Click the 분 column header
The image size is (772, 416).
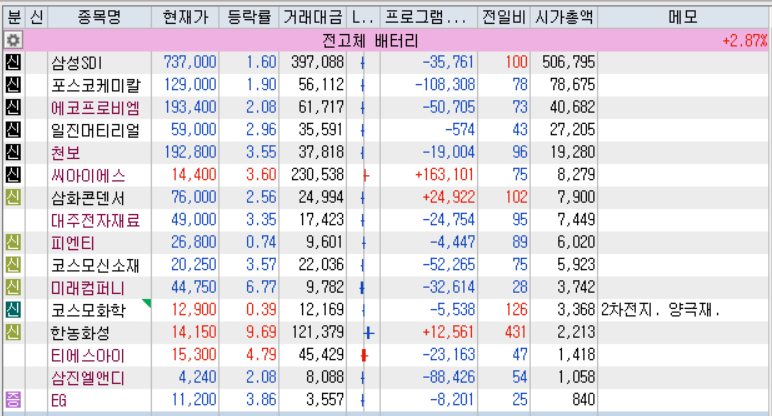pos(14,18)
